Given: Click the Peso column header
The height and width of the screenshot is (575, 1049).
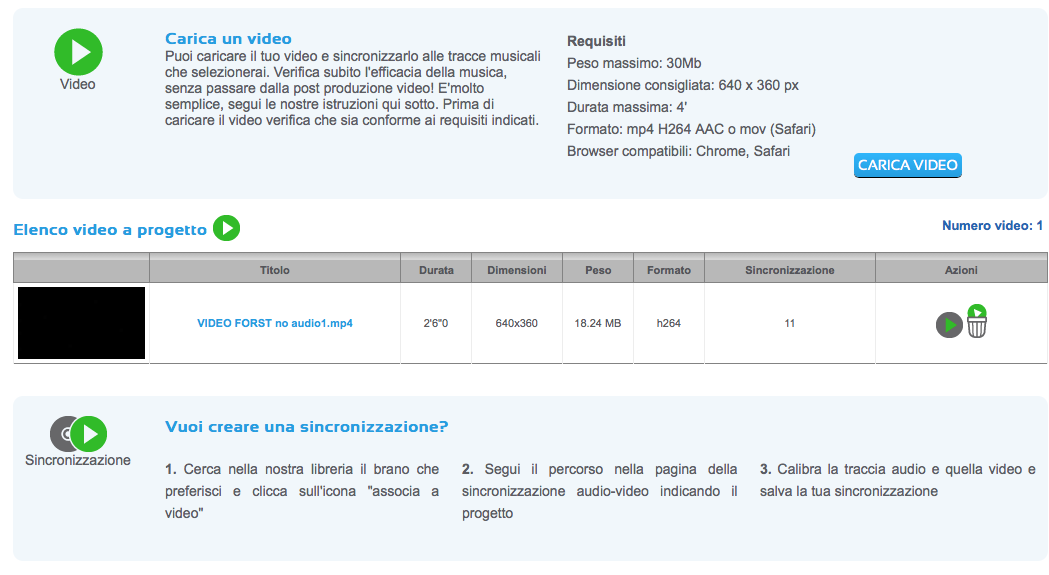Looking at the screenshot, I should (x=598, y=270).
